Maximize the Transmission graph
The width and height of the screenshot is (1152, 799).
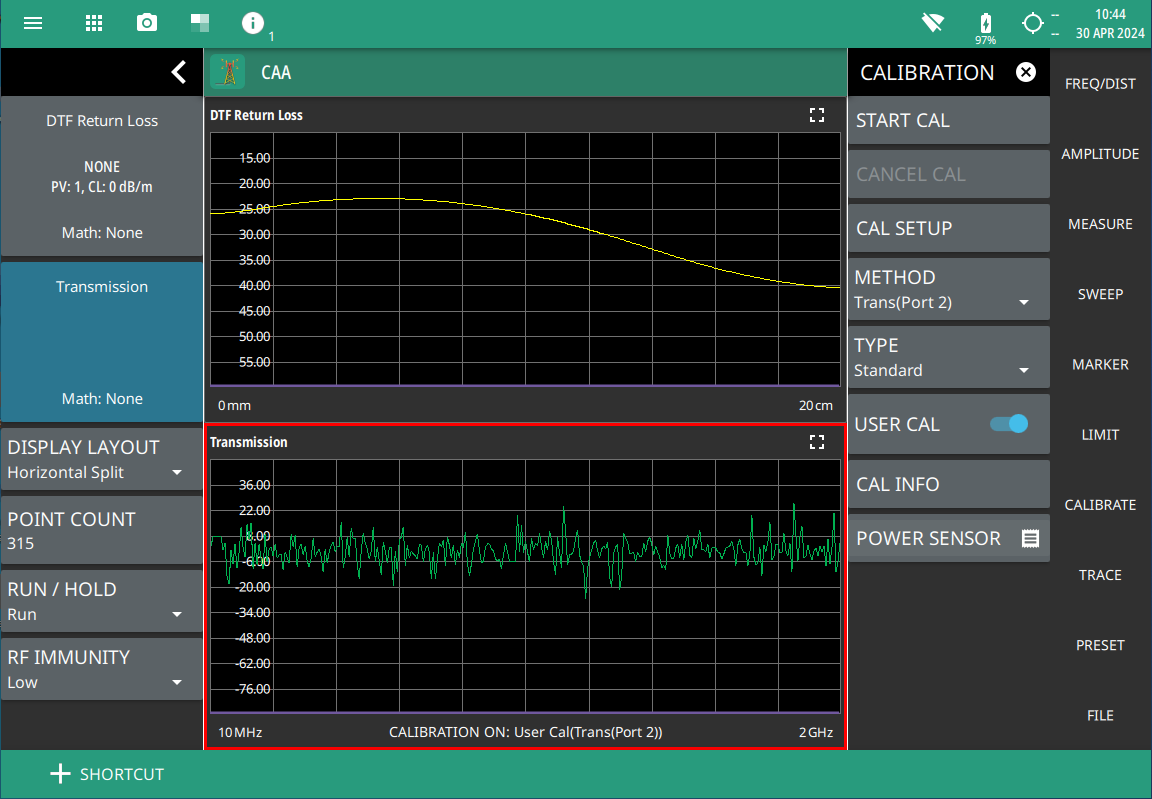tap(817, 442)
